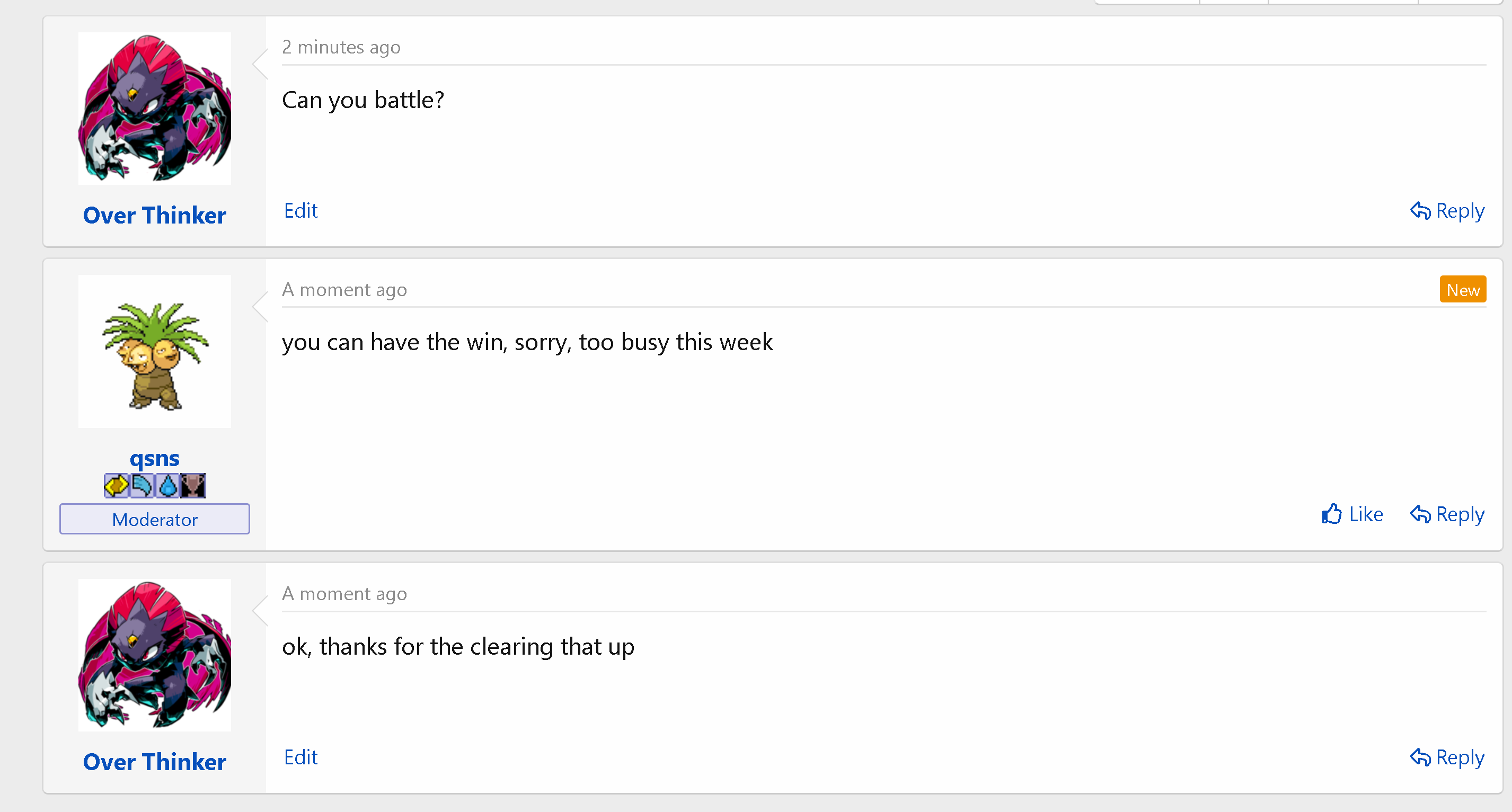Reply to qsns's busy this week post
1512x812 pixels.
coord(1447,514)
